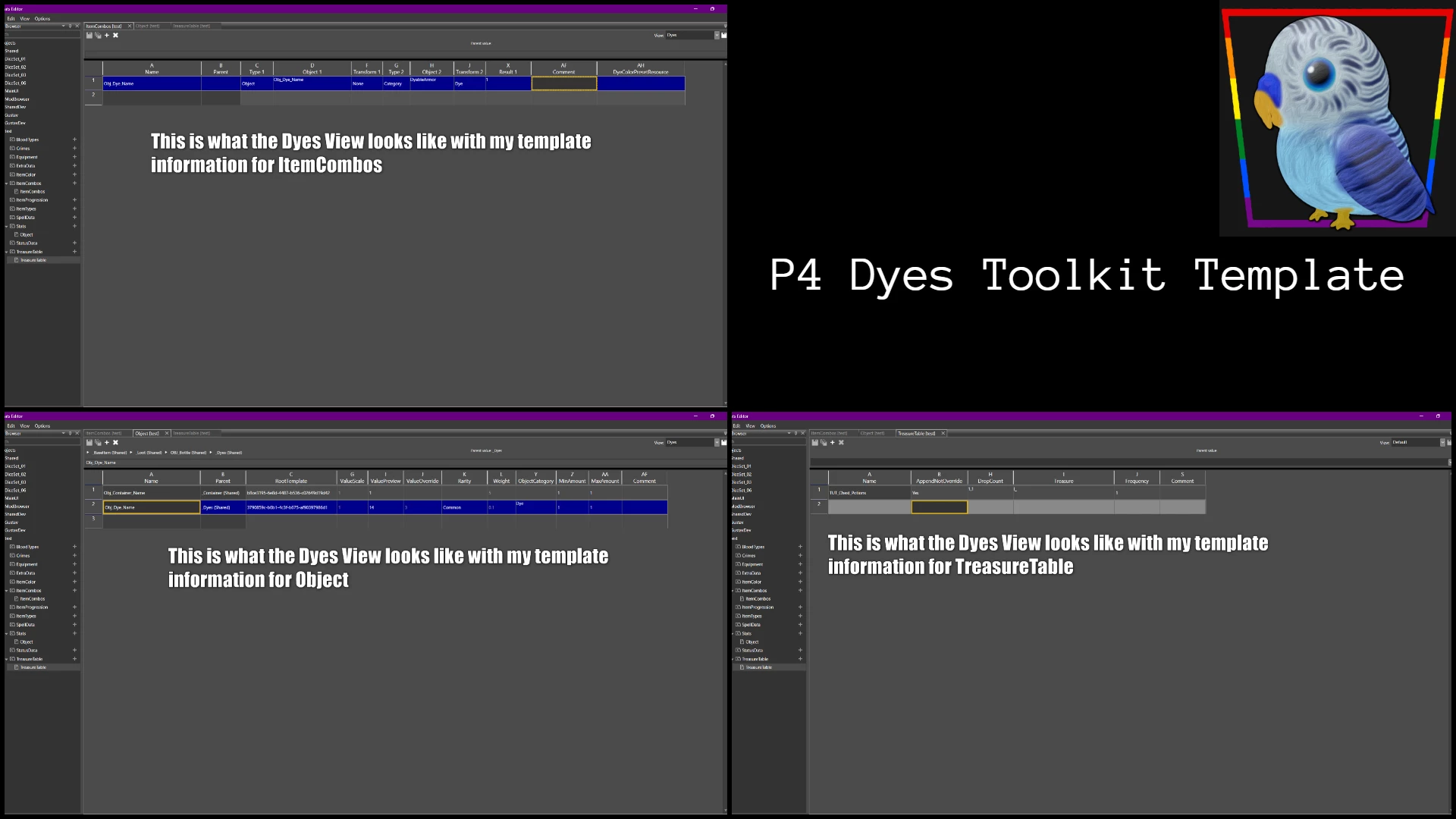Click the _Loot (Shared) breadcrumb in the Object window
The width and height of the screenshot is (1456, 819).
coord(149,453)
